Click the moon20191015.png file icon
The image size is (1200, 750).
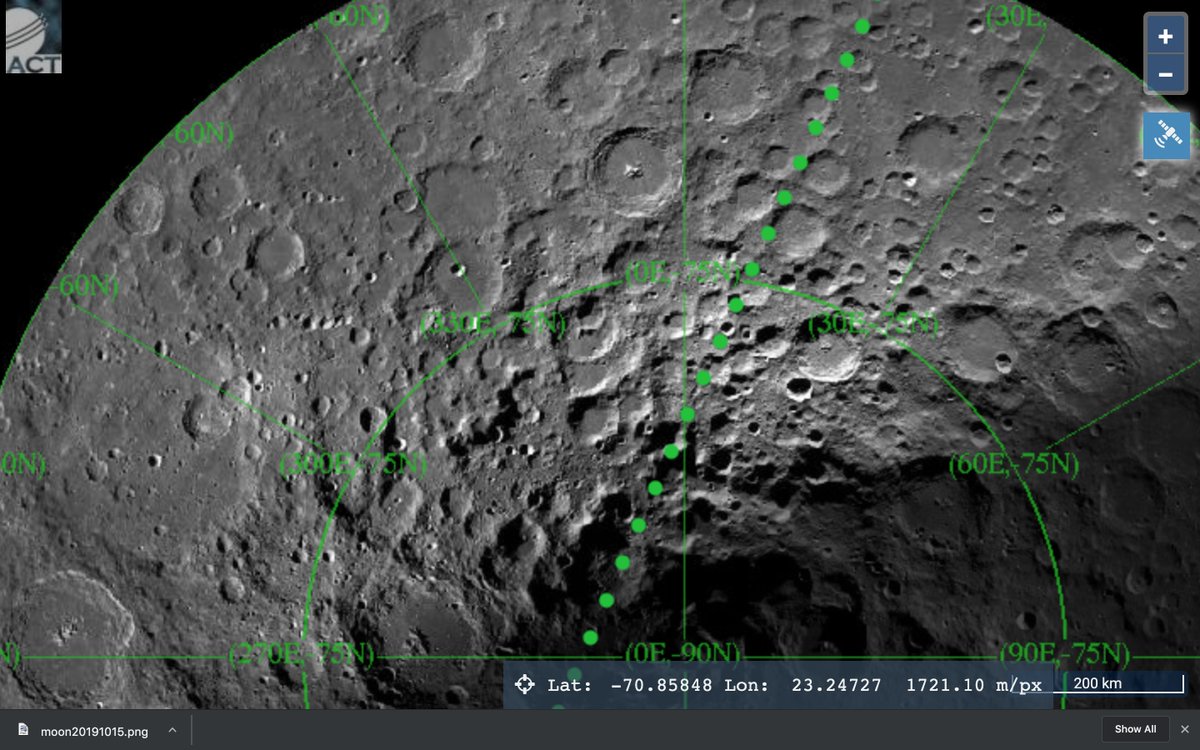(x=23, y=731)
